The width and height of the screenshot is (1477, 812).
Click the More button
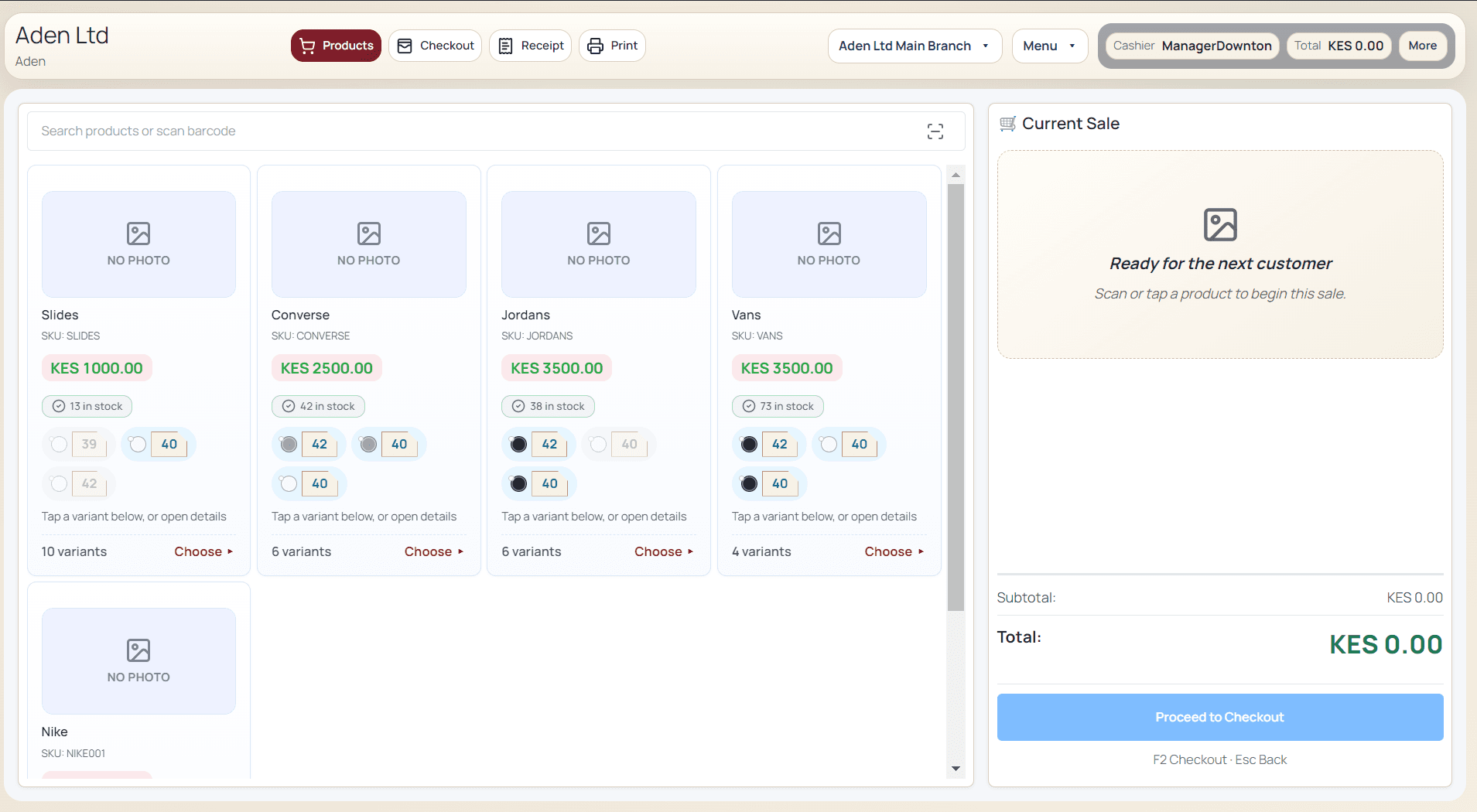(1422, 46)
